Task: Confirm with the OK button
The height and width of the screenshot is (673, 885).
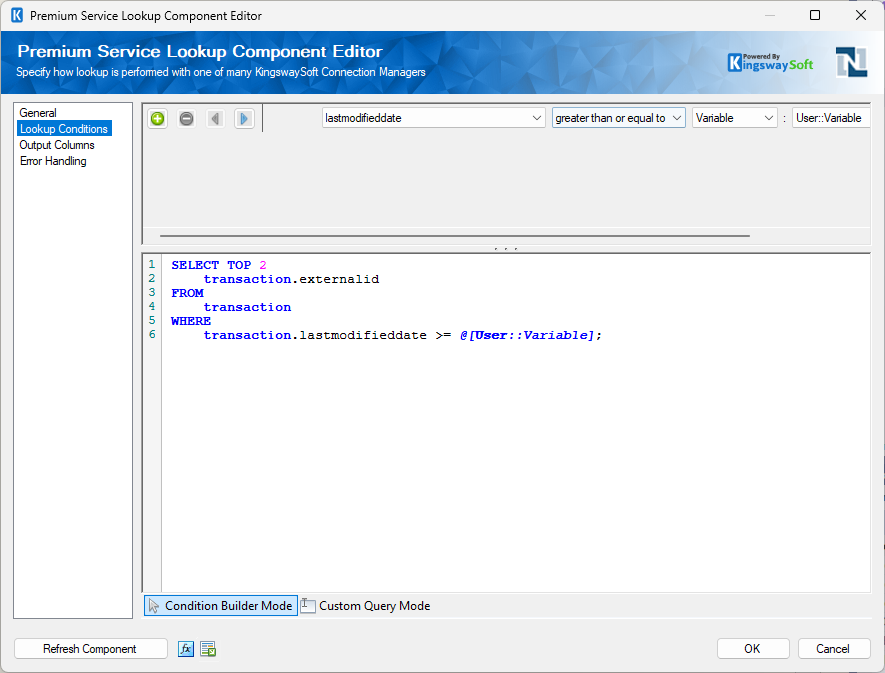Action: [752, 649]
